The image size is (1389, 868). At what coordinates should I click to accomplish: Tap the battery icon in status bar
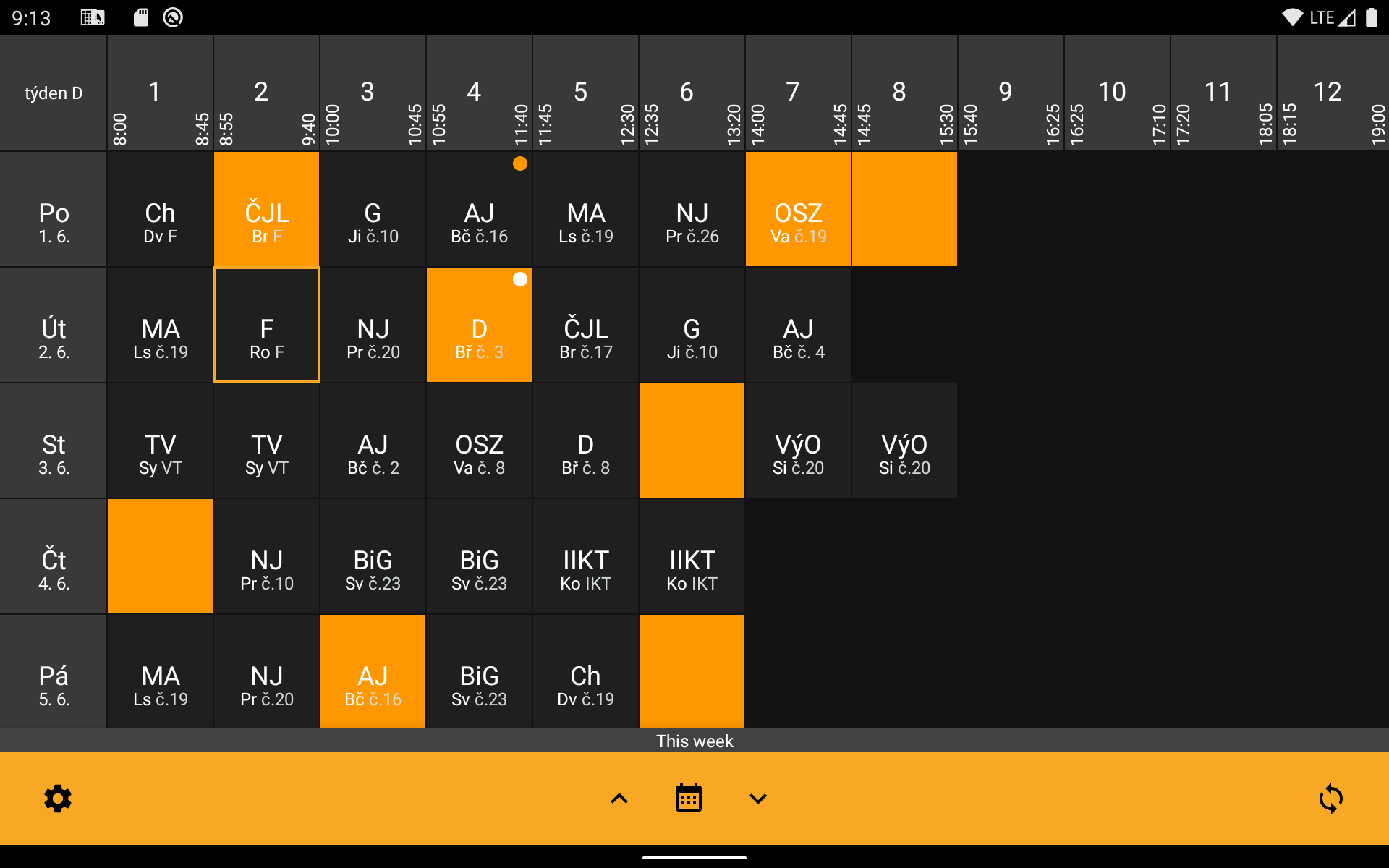1371,17
